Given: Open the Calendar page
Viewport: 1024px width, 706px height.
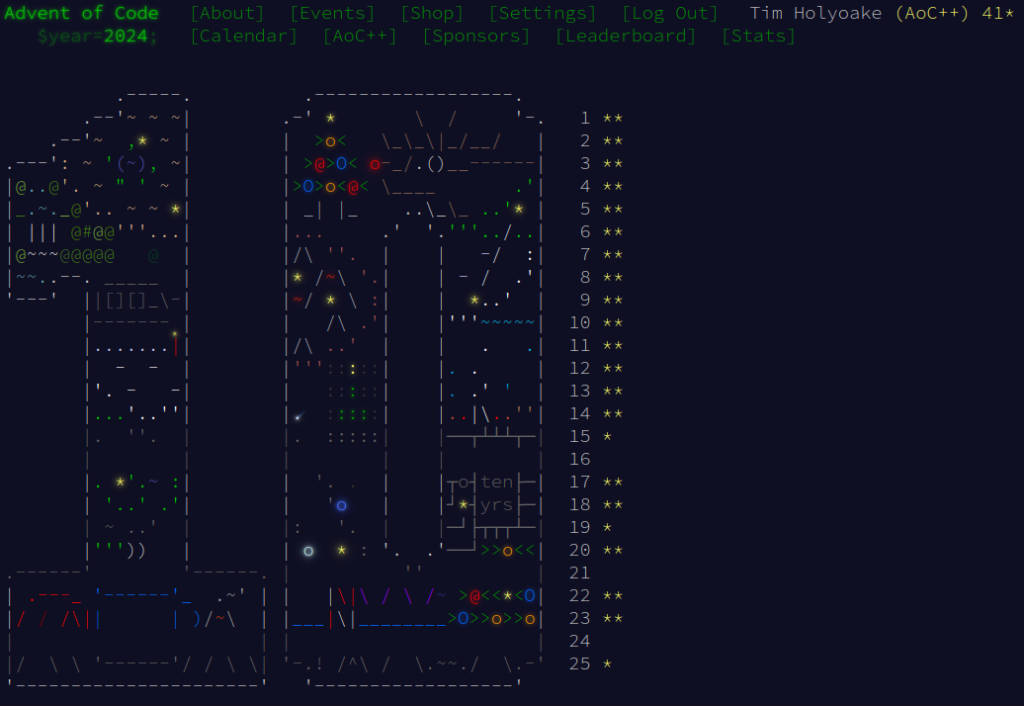Looking at the screenshot, I should coord(244,36).
